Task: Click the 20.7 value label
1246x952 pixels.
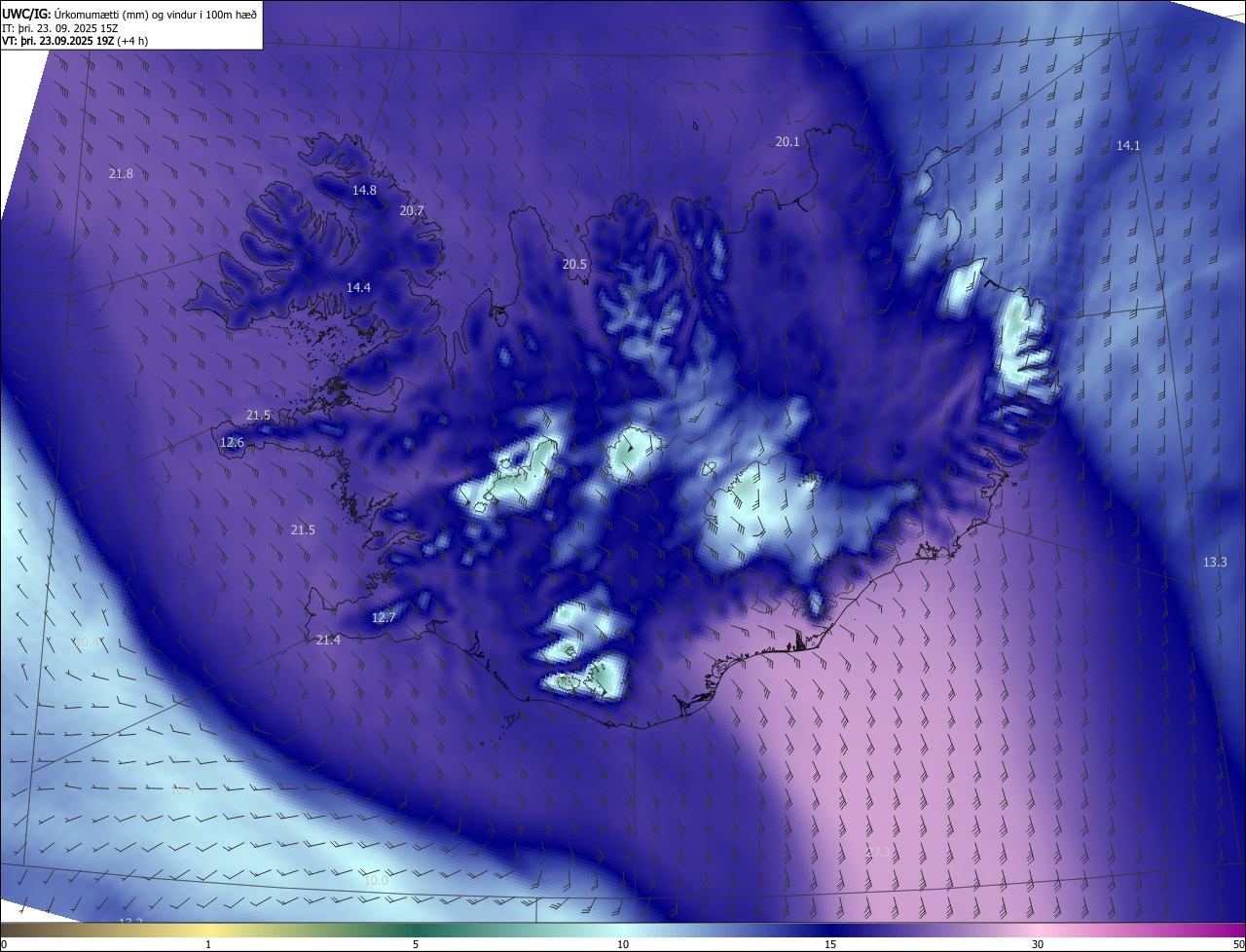Action: point(412,210)
